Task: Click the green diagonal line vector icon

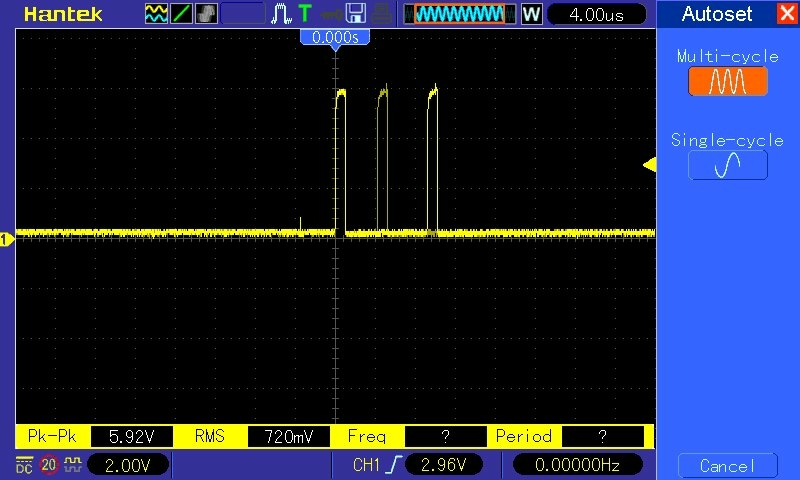Action: click(181, 14)
